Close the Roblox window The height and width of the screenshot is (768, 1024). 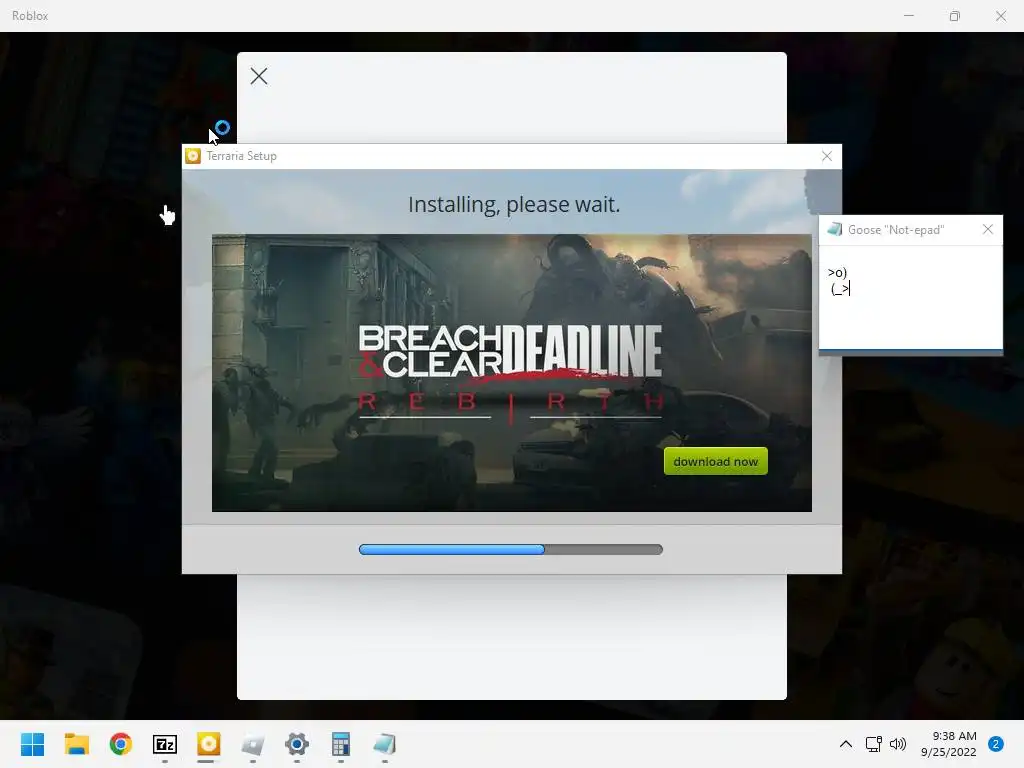(x=1000, y=16)
